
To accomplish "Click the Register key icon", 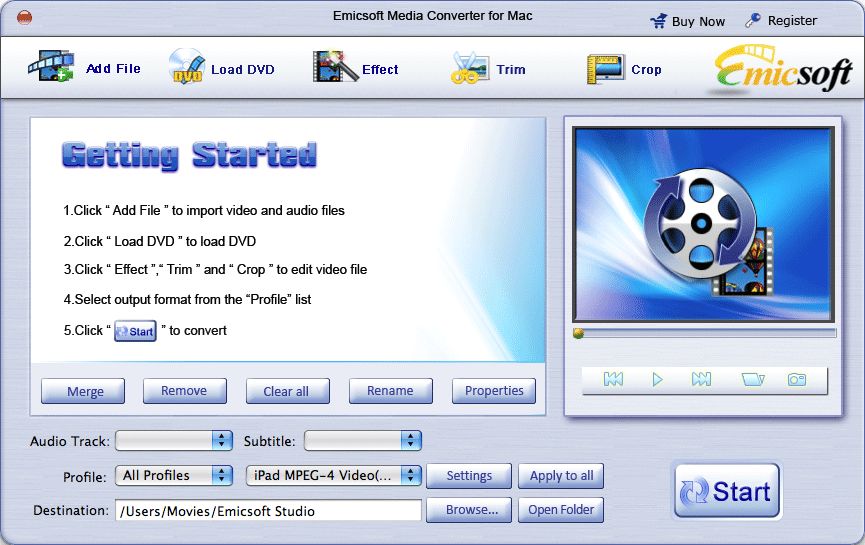I will pos(753,20).
